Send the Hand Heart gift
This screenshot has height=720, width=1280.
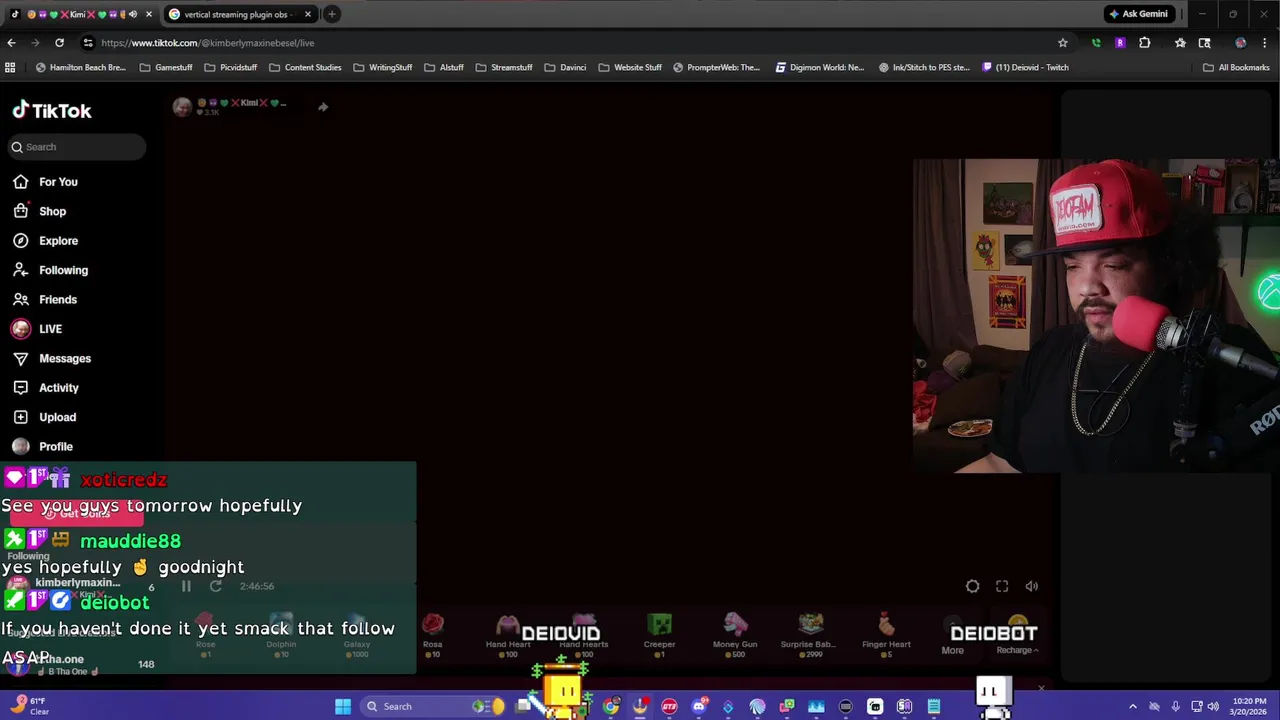(508, 636)
